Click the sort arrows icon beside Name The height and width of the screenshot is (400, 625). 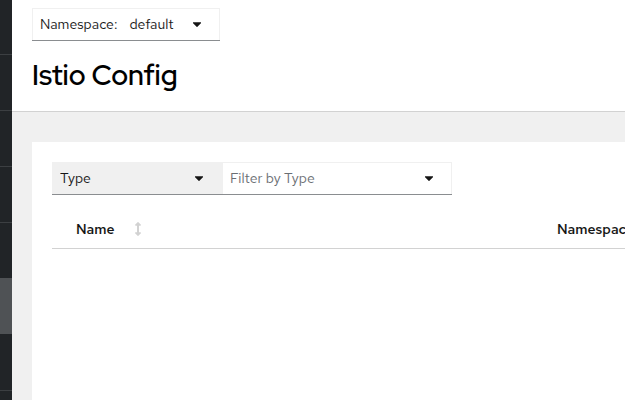point(138,229)
